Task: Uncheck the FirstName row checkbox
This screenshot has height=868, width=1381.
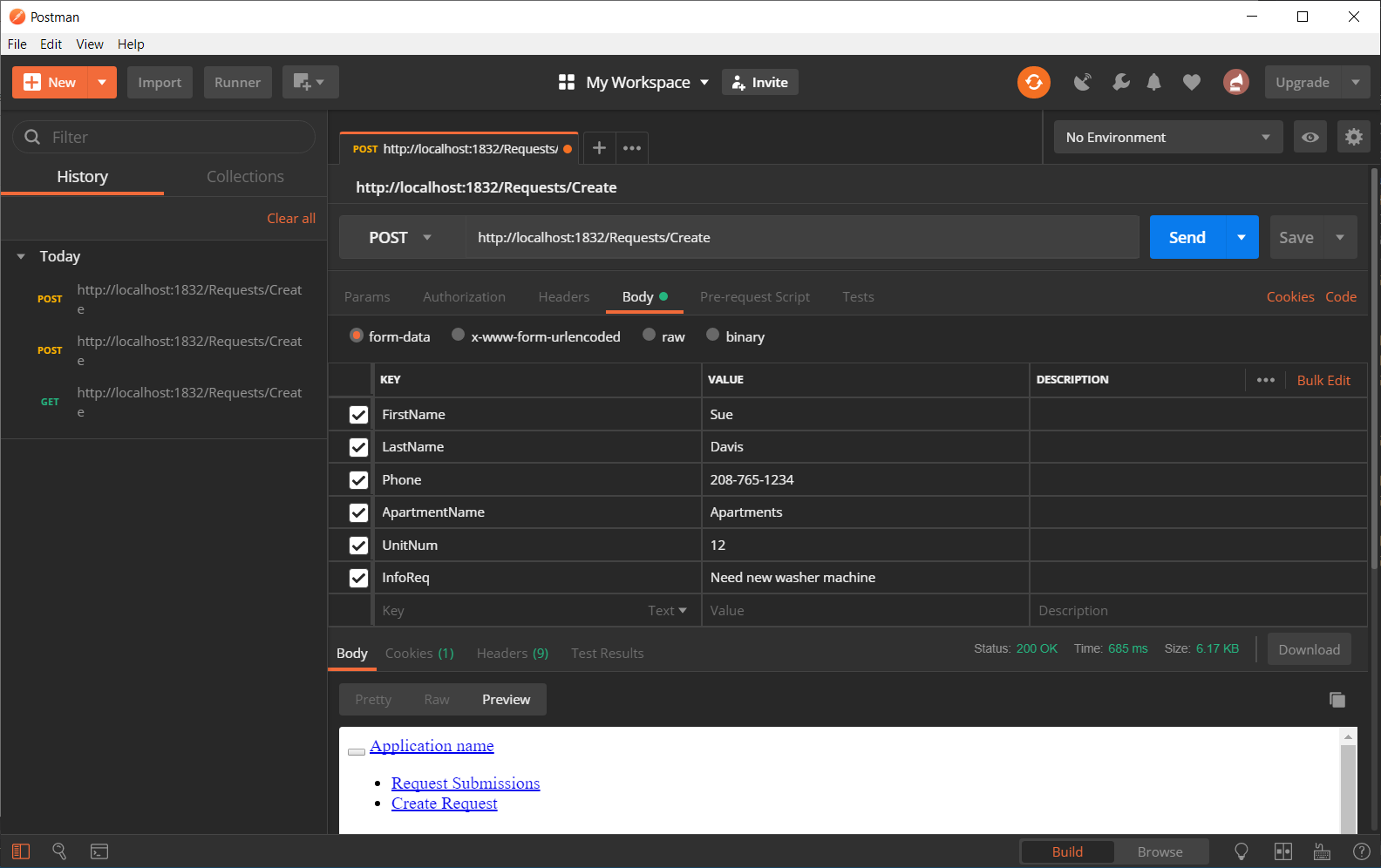Action: [x=358, y=415]
